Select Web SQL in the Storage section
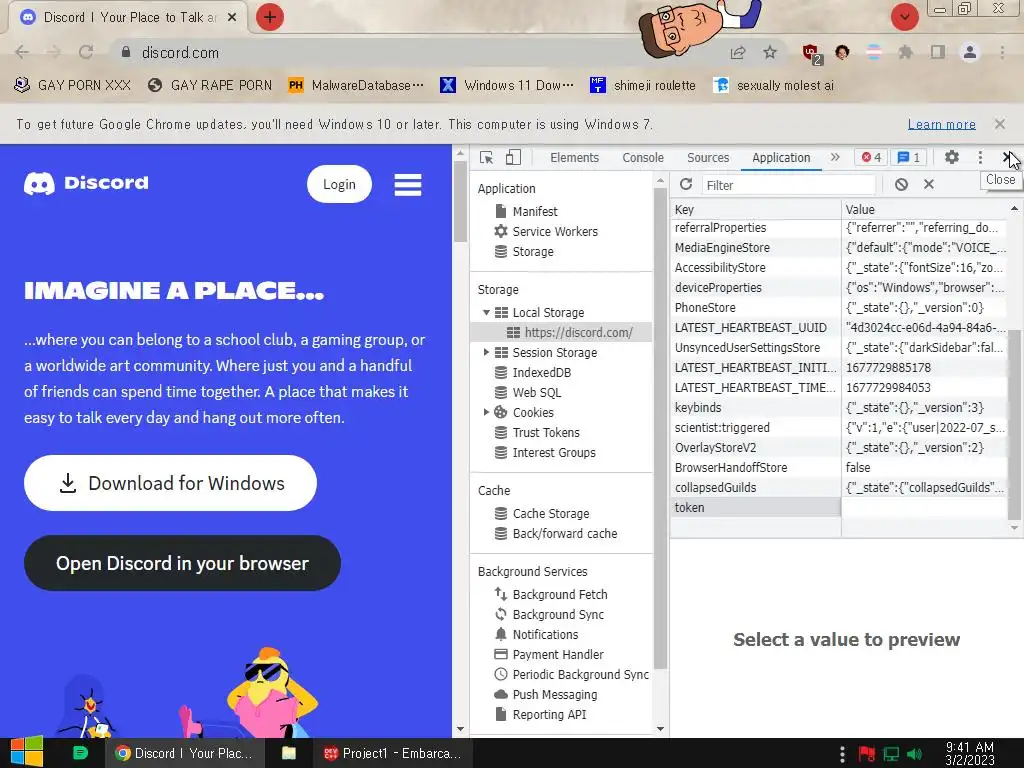This screenshot has height=768, width=1024. tap(528, 392)
